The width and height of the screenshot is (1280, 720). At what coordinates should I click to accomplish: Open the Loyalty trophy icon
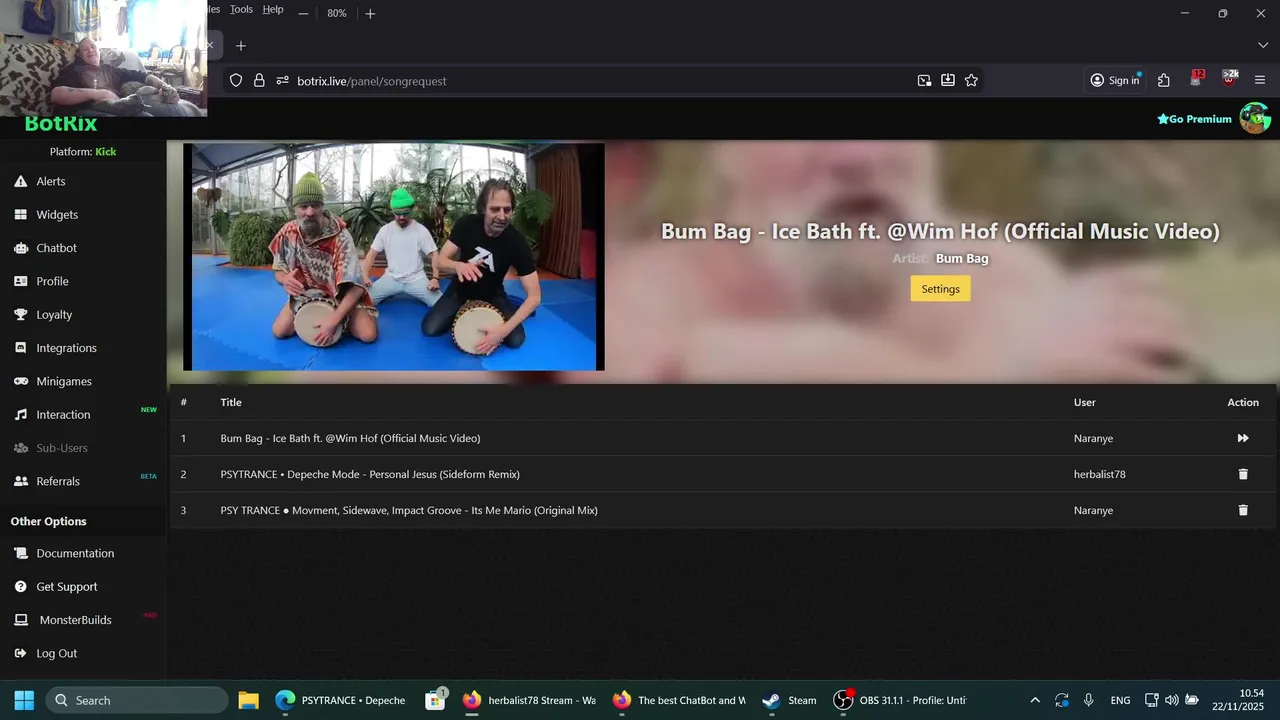(x=20, y=314)
